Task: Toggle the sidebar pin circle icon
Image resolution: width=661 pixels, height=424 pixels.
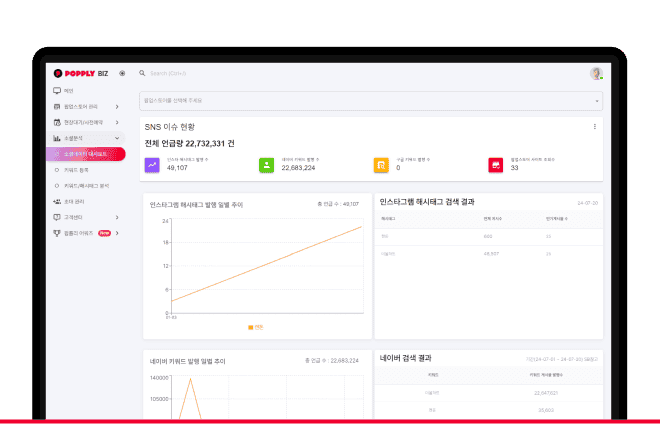Action: (122, 73)
